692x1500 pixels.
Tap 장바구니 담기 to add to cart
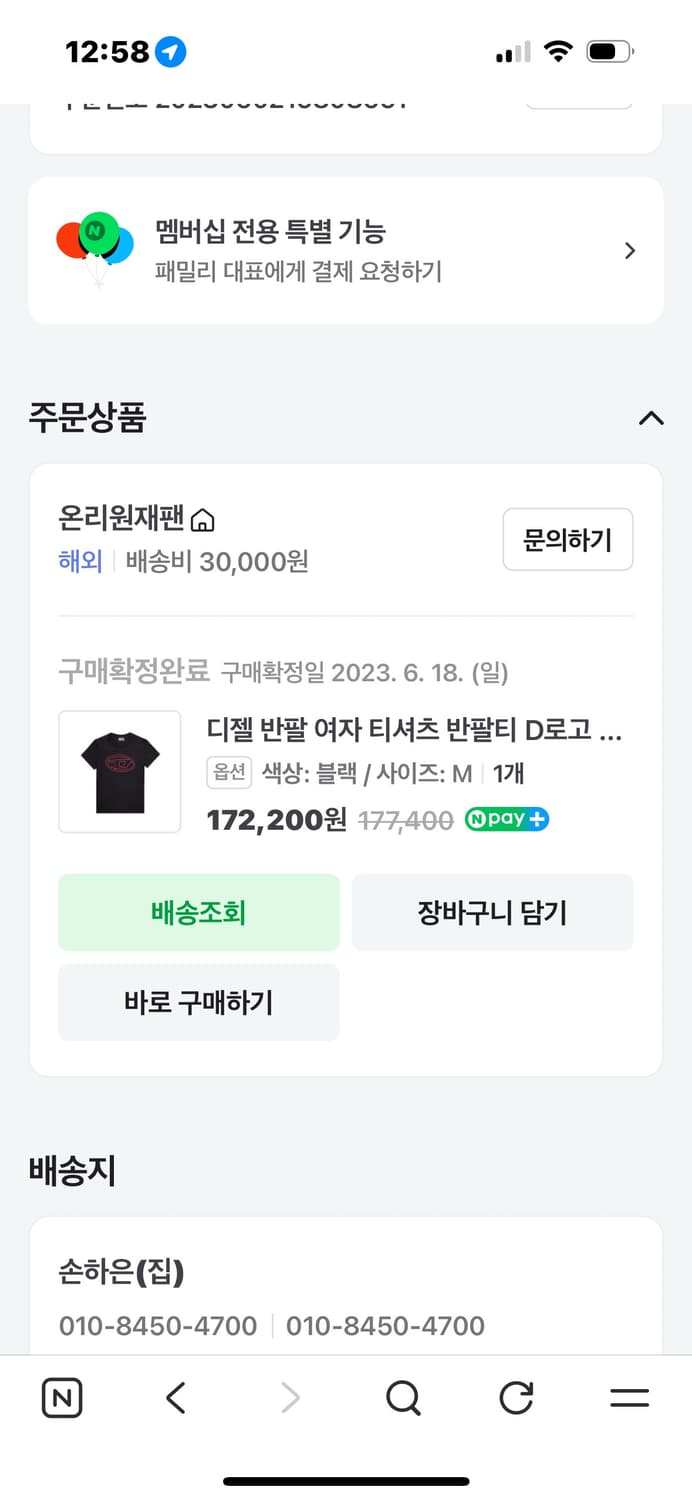(492, 912)
